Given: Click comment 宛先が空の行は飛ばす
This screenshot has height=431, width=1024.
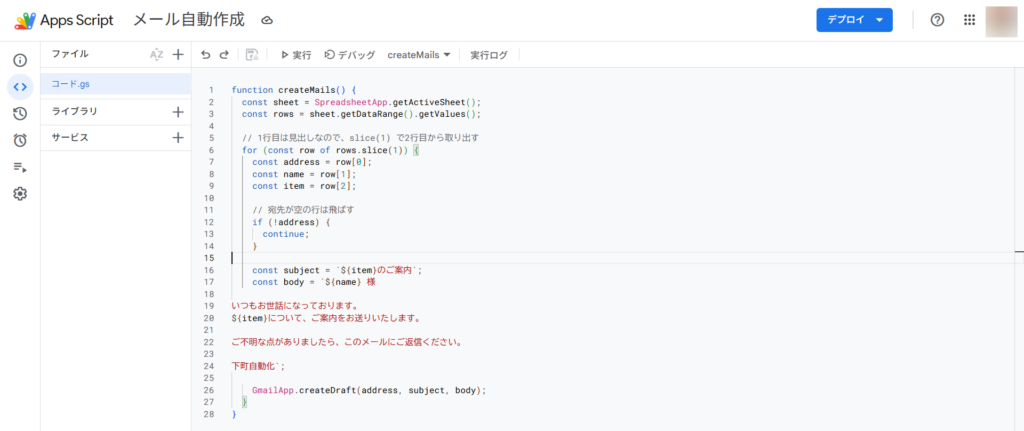Looking at the screenshot, I should [303, 210].
